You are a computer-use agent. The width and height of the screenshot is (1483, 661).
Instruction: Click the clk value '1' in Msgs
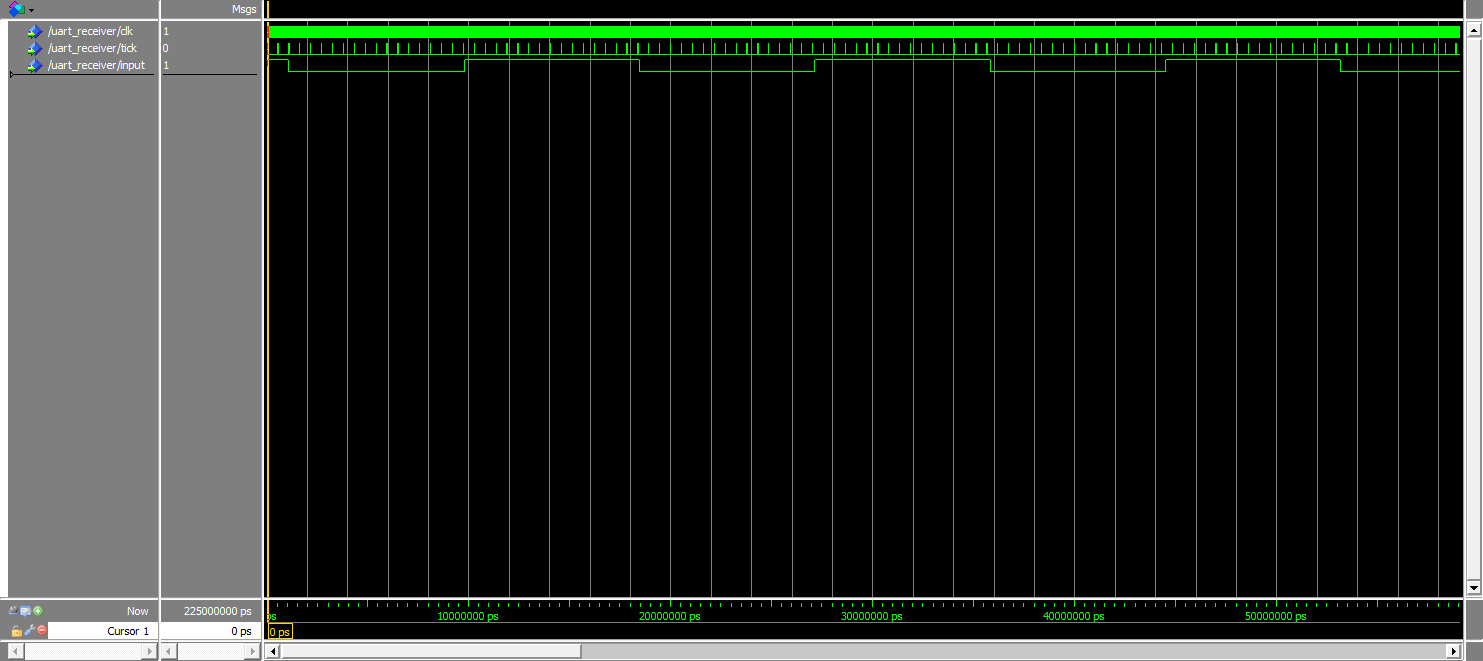166,31
